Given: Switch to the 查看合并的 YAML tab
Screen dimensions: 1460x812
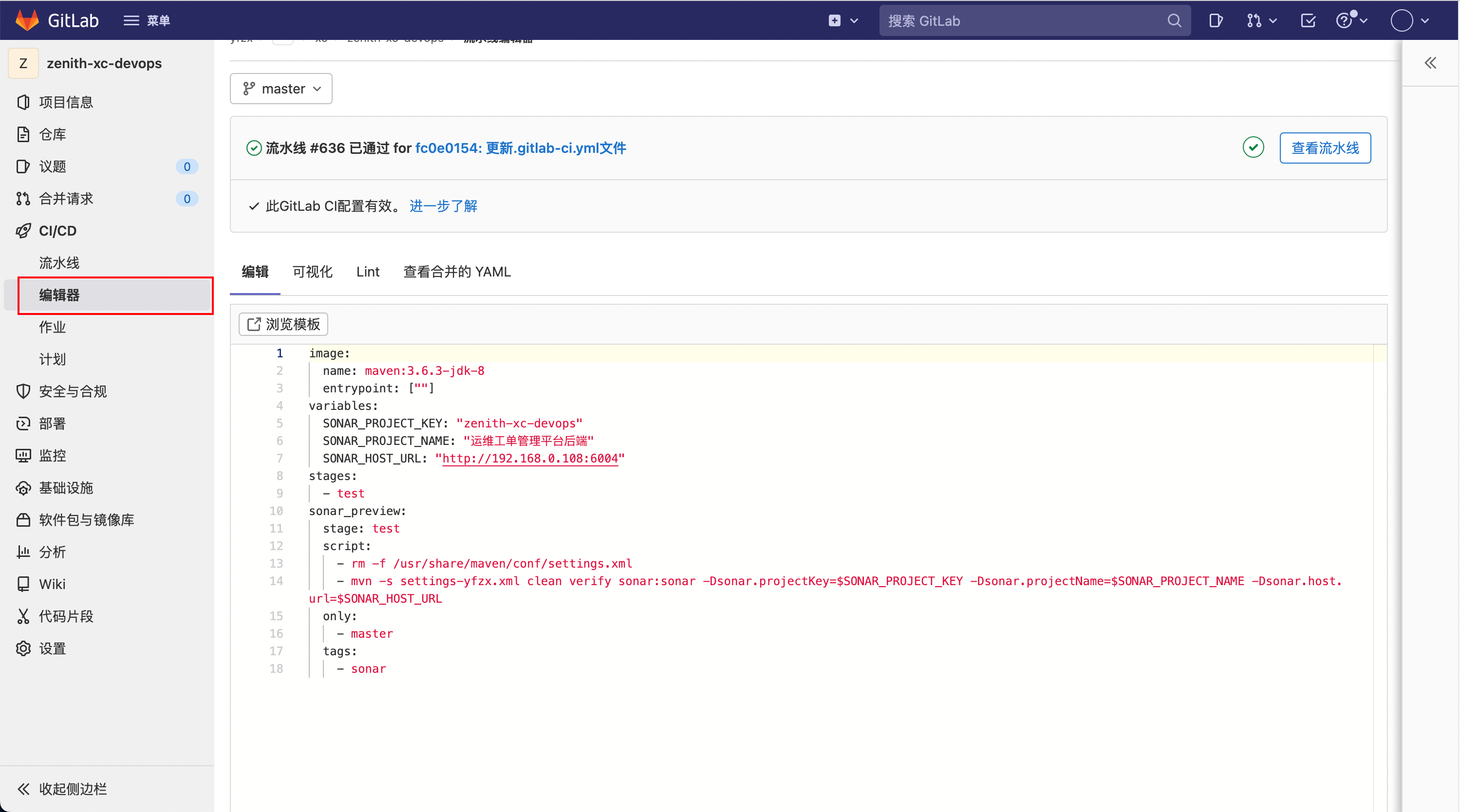Looking at the screenshot, I should coord(457,272).
